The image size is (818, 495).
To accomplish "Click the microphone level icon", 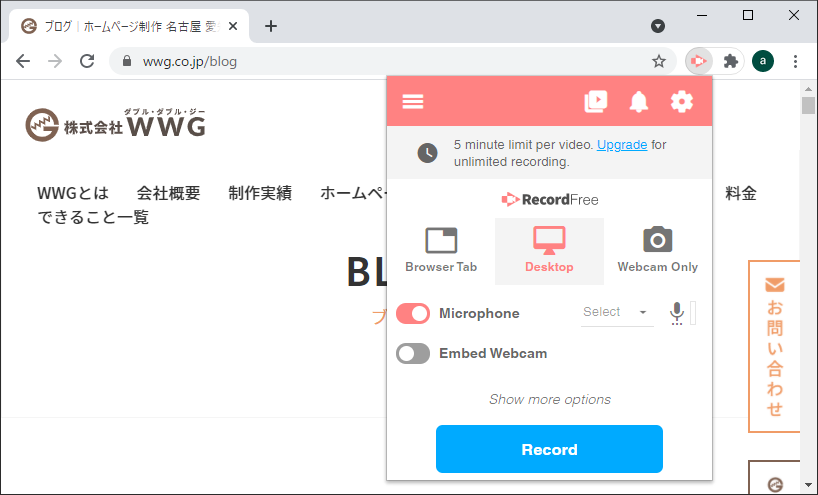I will click(x=677, y=313).
